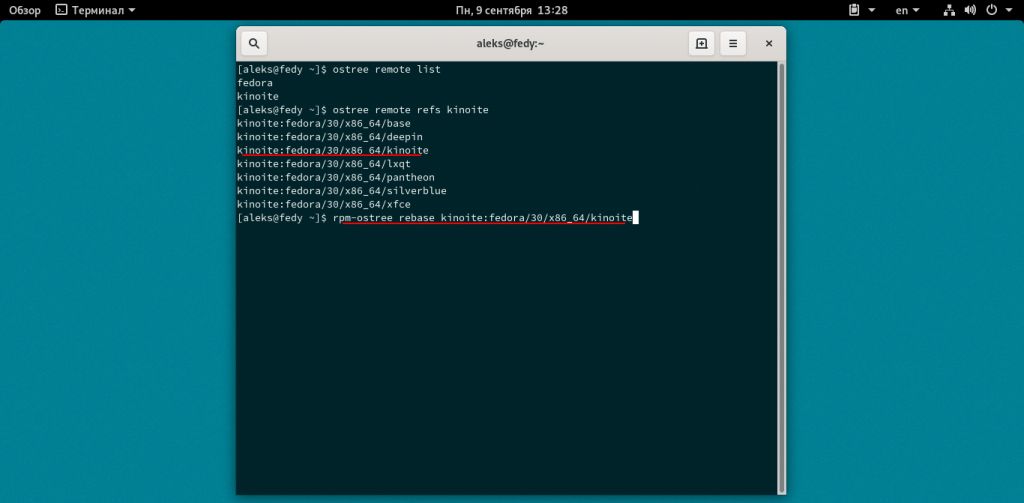This screenshot has height=503, width=1024.
Task: Click the terminal icon in top bar
Action: click(61, 10)
